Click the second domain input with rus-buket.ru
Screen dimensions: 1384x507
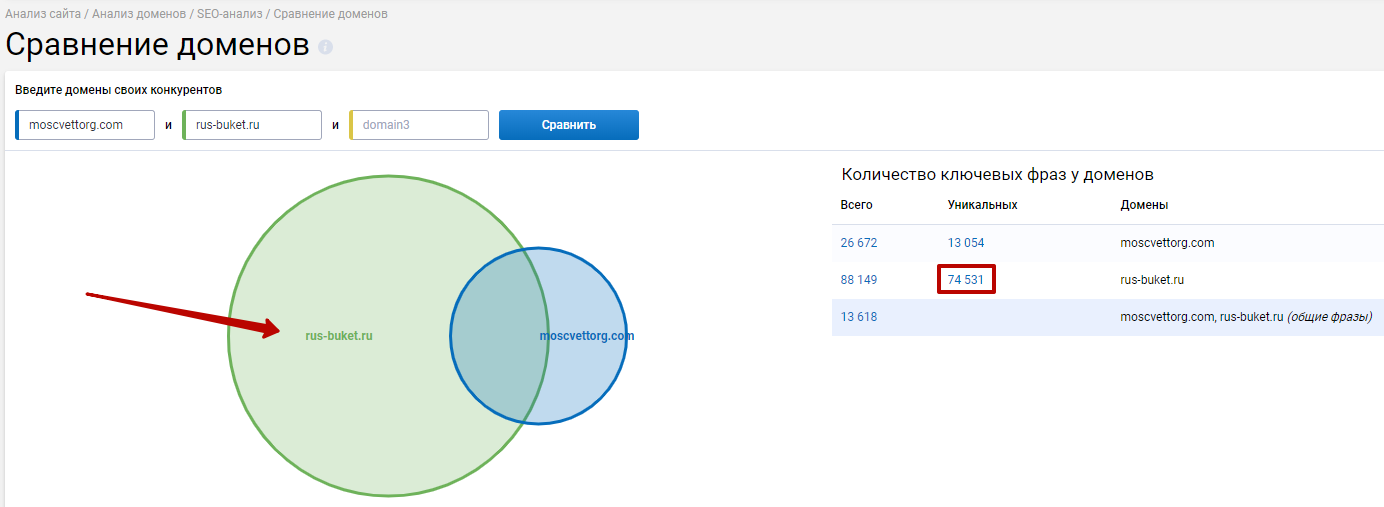click(x=254, y=125)
